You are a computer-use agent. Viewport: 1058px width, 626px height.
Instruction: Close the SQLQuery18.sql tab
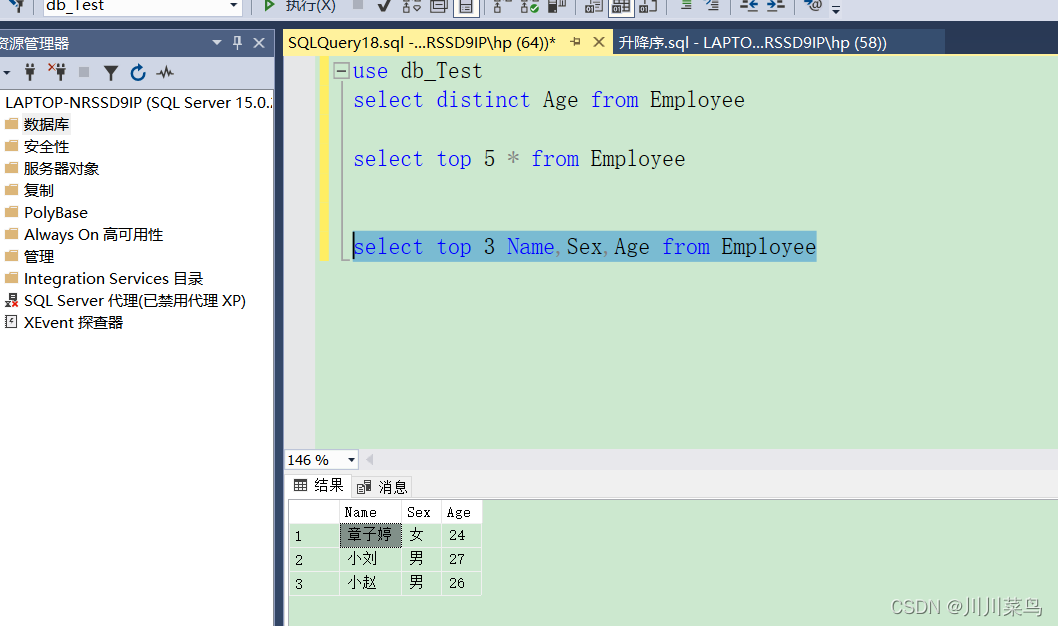[598, 42]
